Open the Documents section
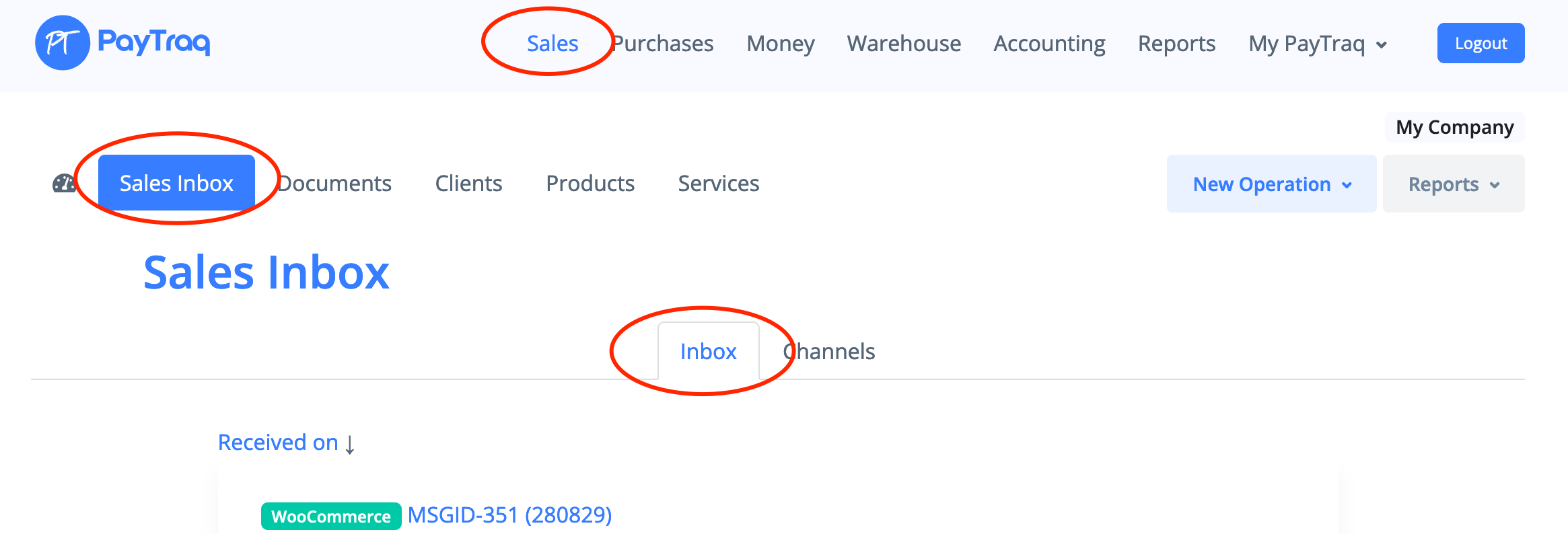 tap(334, 184)
